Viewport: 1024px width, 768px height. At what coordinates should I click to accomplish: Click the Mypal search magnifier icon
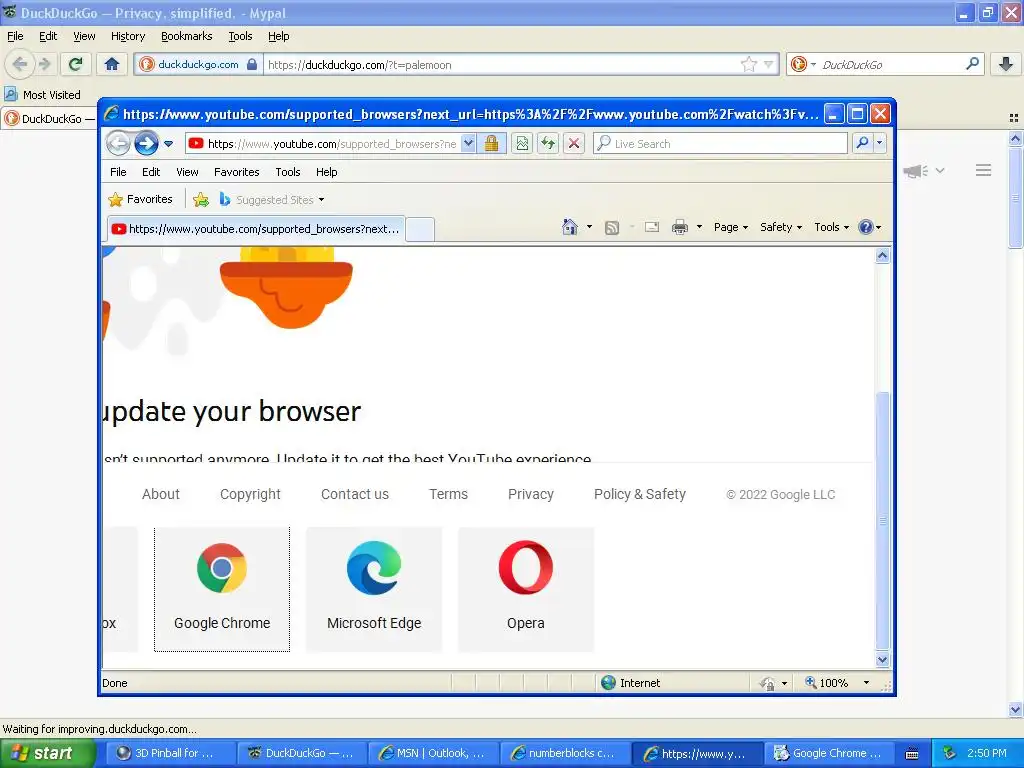[x=972, y=64]
